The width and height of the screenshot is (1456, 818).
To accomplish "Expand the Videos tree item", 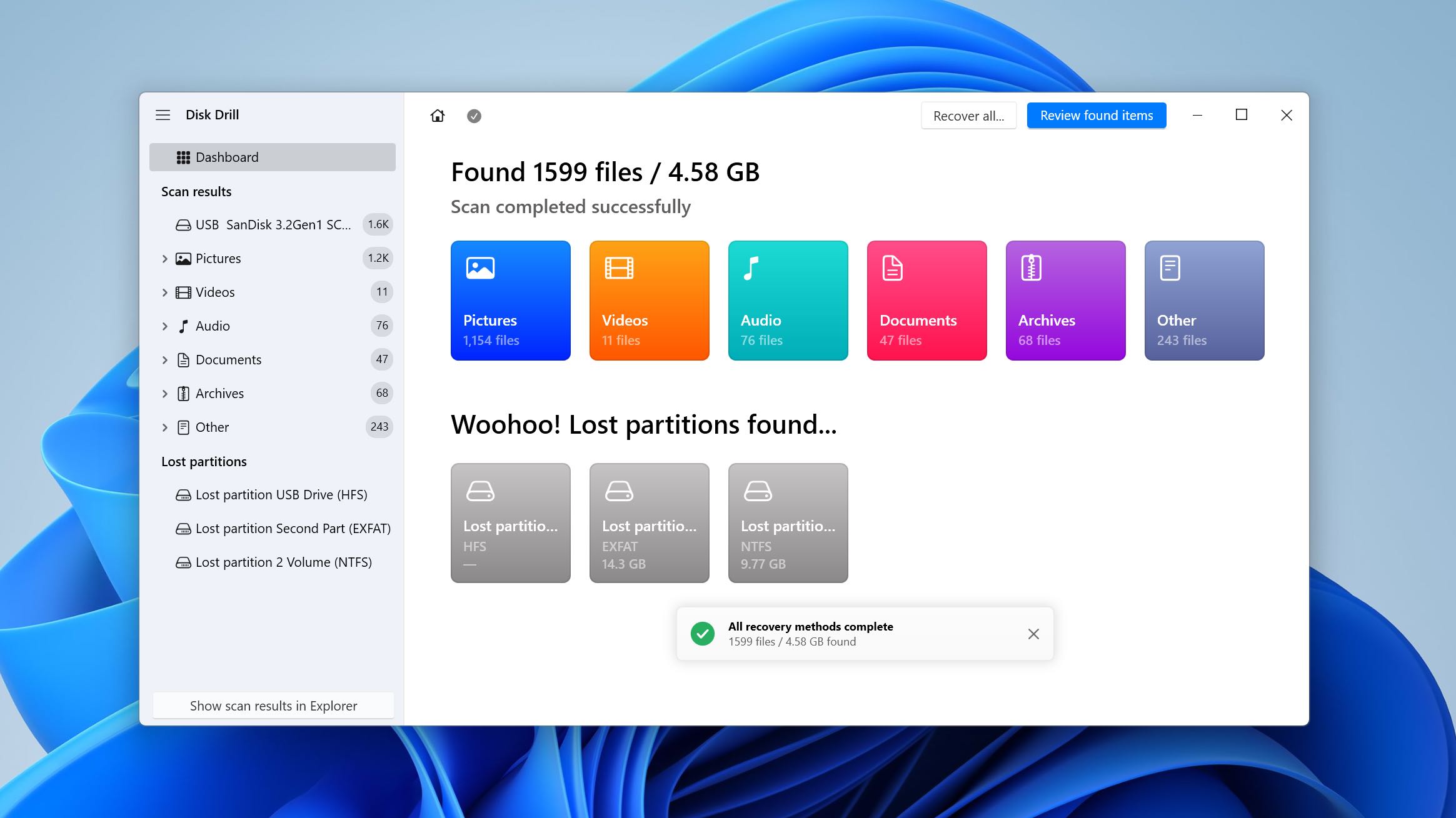I will point(164,292).
